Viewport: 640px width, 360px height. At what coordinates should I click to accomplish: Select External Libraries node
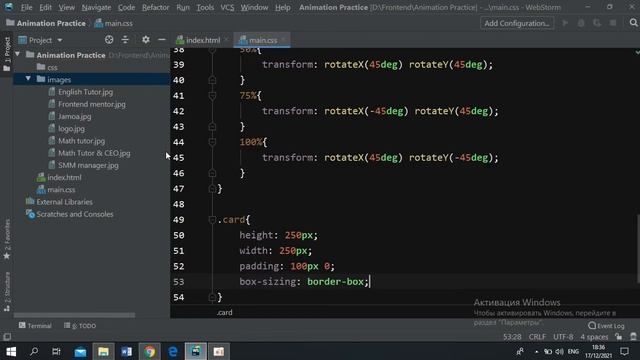coord(64,202)
